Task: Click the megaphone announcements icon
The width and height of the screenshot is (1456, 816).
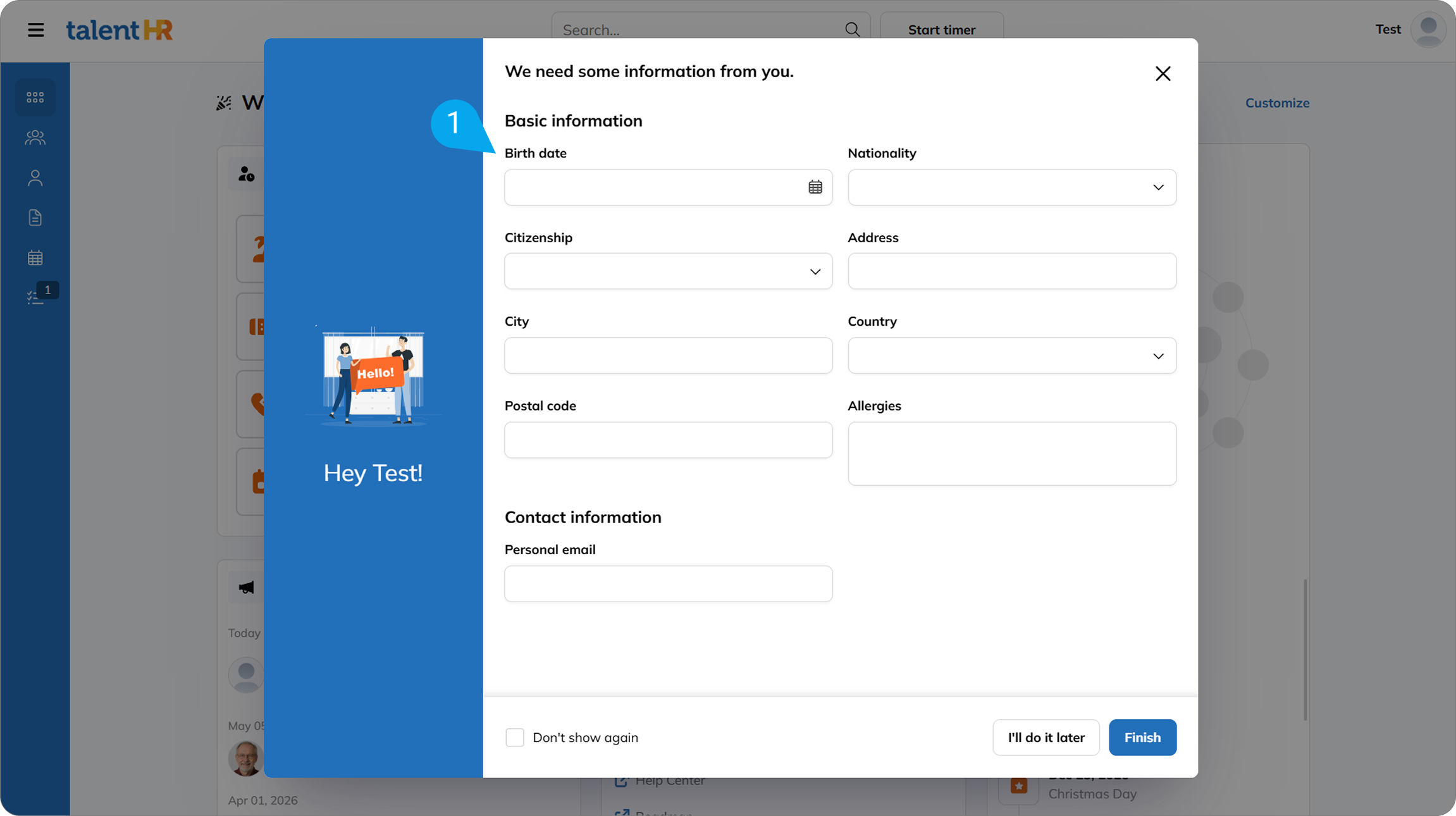Action: [x=246, y=587]
